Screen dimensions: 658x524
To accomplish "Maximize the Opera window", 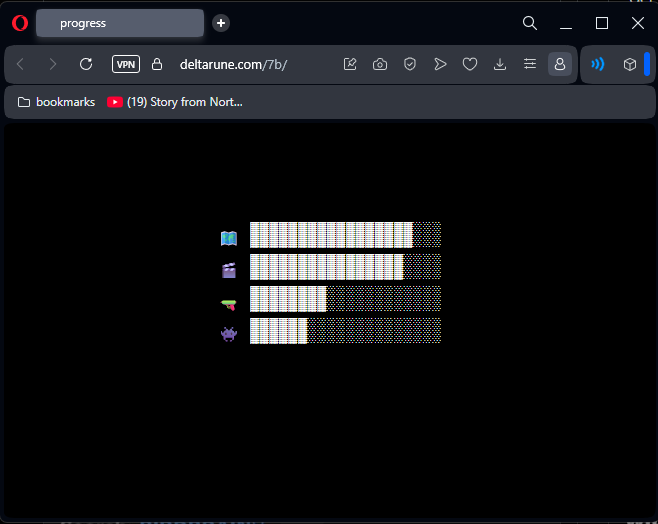I will pos(602,23).
